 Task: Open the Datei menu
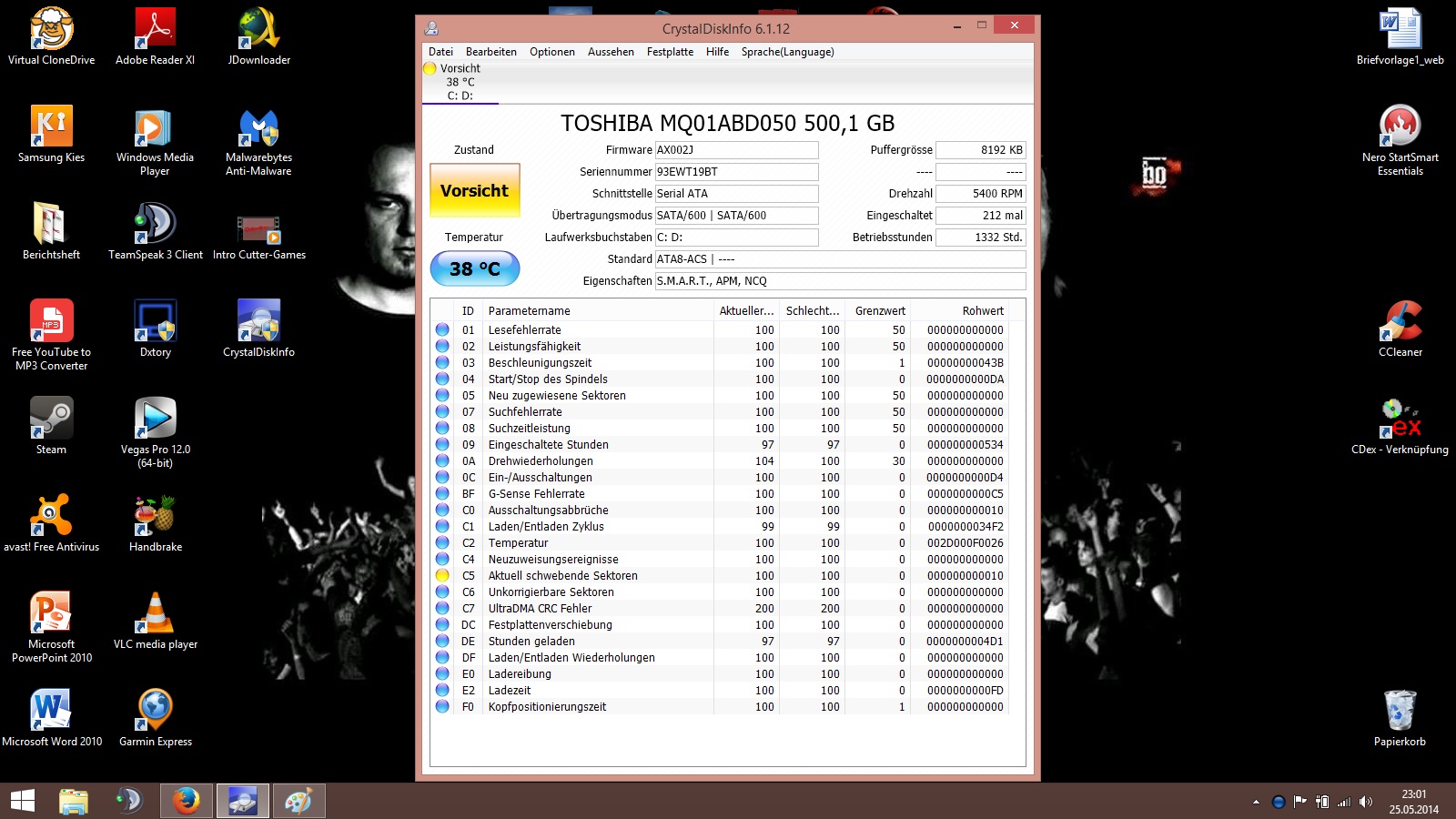click(x=440, y=52)
